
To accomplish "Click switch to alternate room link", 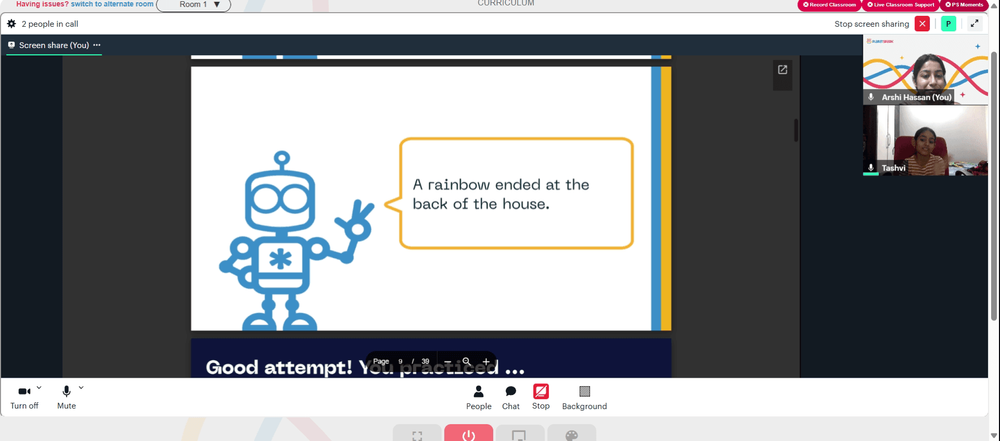I will coord(112,4).
